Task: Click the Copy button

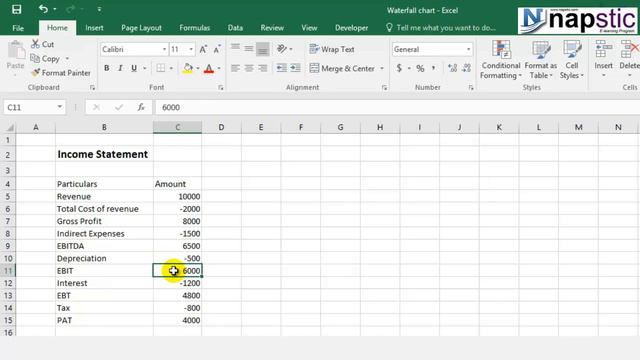Action: pos(46,59)
